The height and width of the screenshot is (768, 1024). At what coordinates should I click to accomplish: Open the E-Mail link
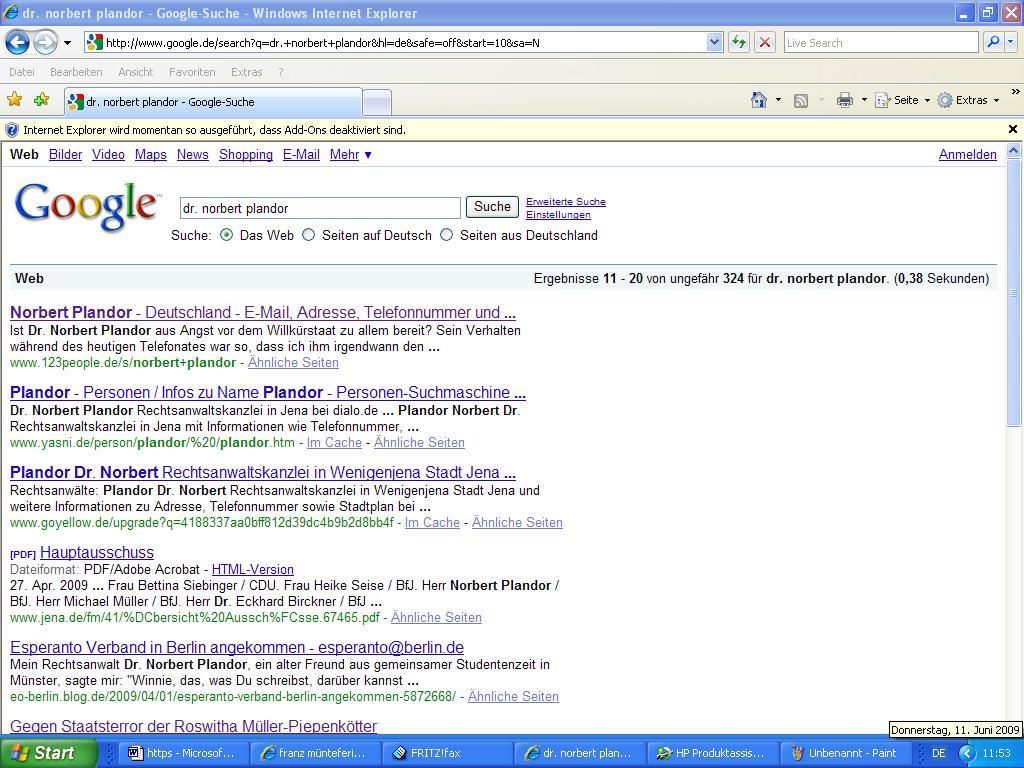click(301, 155)
